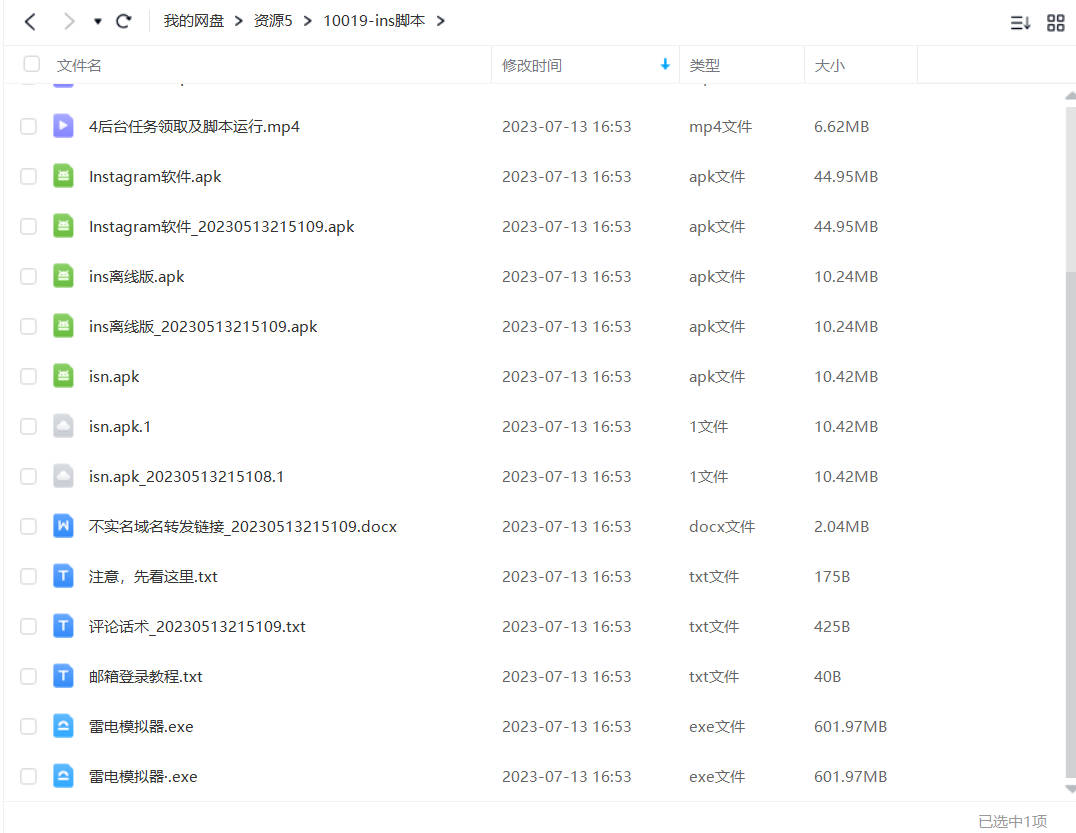Select file name 4后台任务领取及脚本运行.mp4
This screenshot has height=833, width=1076.
[194, 127]
